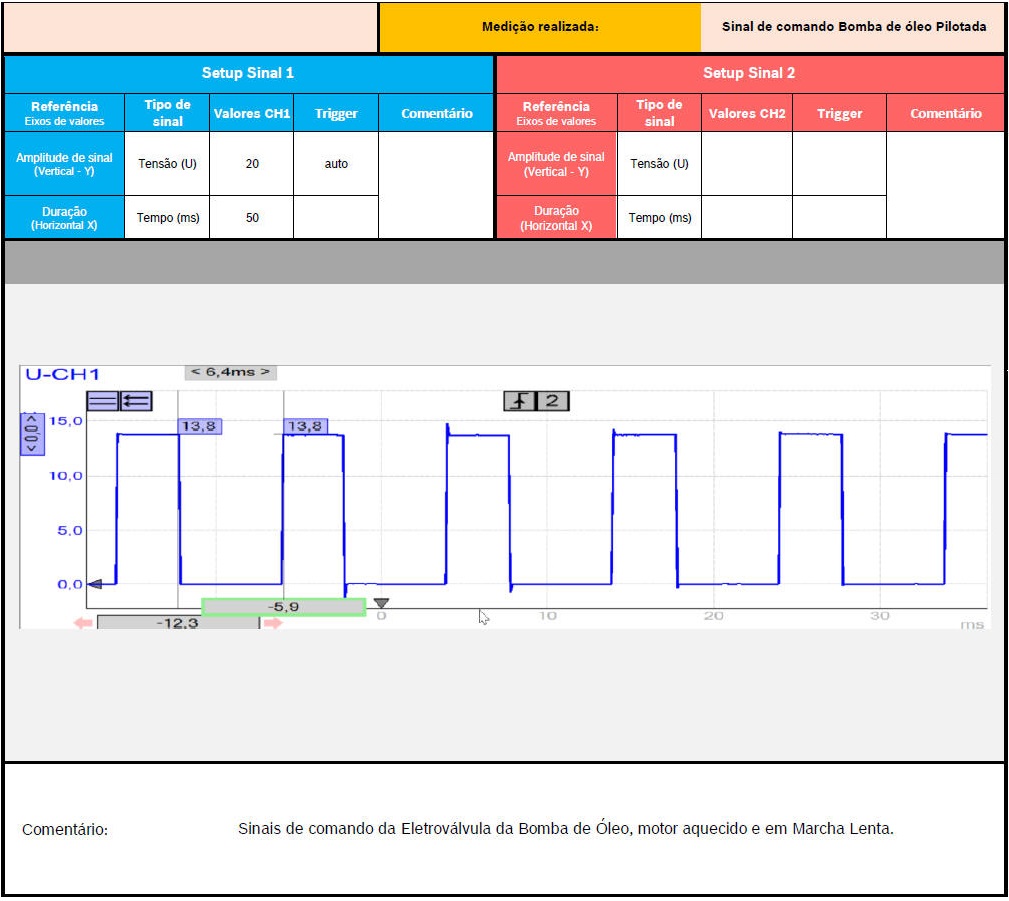Click the trigger channel 2 button

553,401
